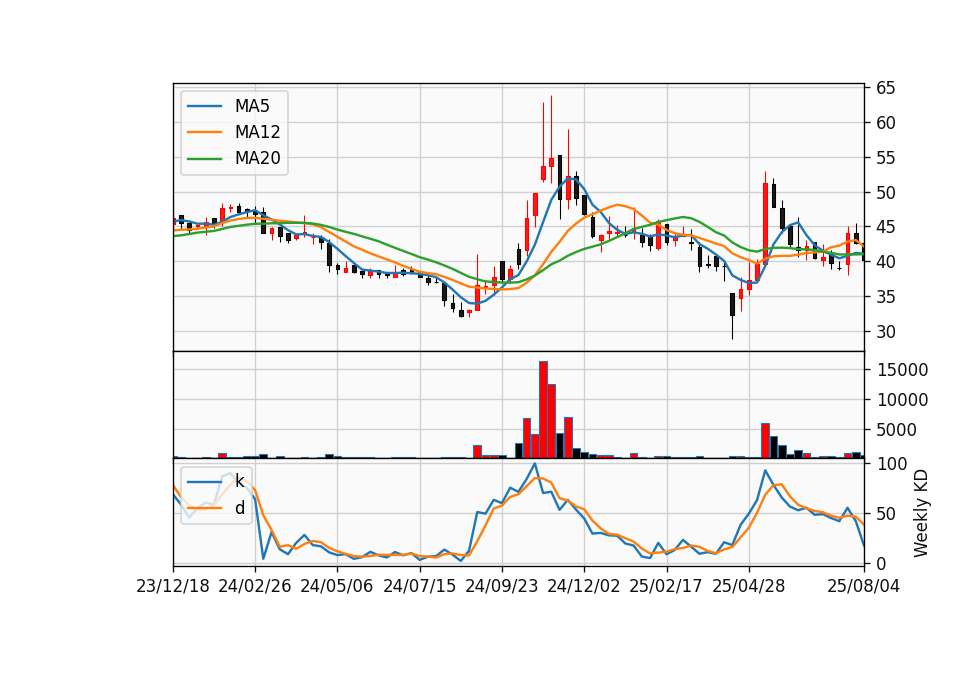This screenshot has width=960, height=690.
Task: Click the 40 price axis tick
Action: coord(885,262)
